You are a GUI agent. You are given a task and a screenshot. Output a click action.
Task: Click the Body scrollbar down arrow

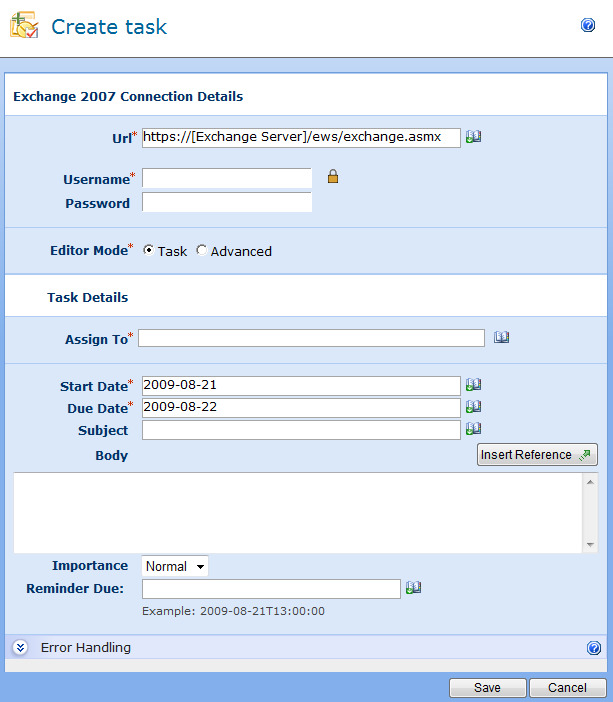(590, 544)
